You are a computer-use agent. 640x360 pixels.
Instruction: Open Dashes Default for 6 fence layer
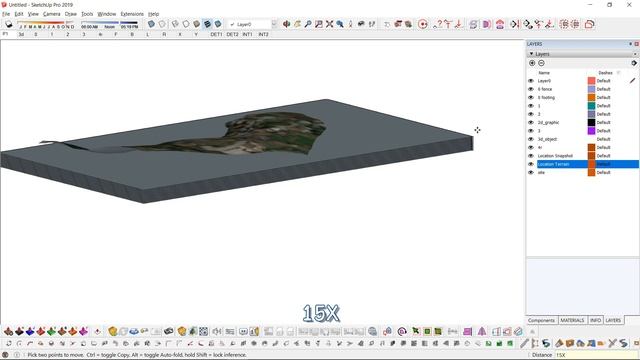pyautogui.click(x=604, y=89)
